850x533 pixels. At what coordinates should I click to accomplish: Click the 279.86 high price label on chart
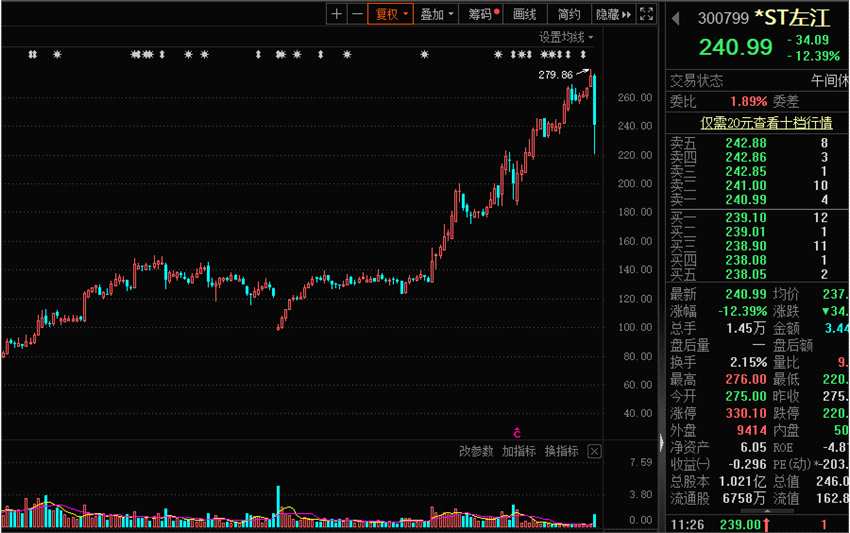[x=555, y=75]
